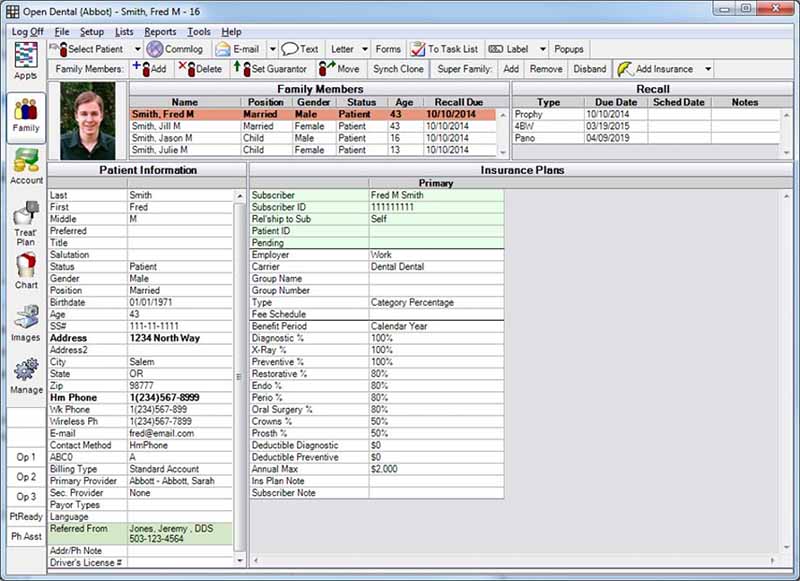The image size is (800, 581).
Task: Open the To Task List checklist
Action: tap(445, 49)
